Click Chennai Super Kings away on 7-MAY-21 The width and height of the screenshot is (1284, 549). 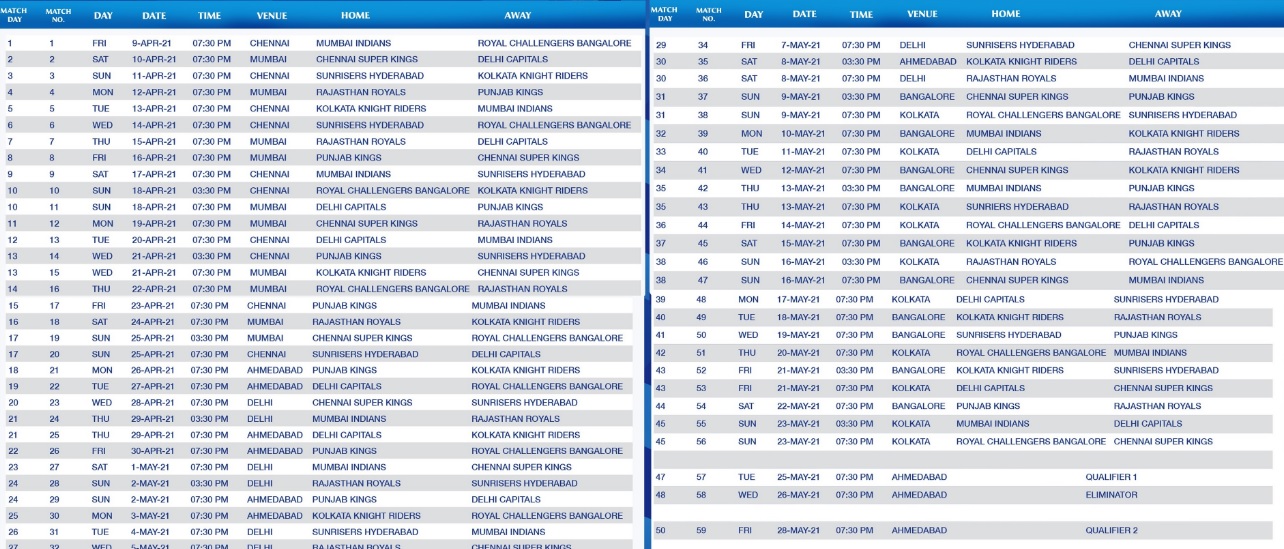click(x=1180, y=45)
